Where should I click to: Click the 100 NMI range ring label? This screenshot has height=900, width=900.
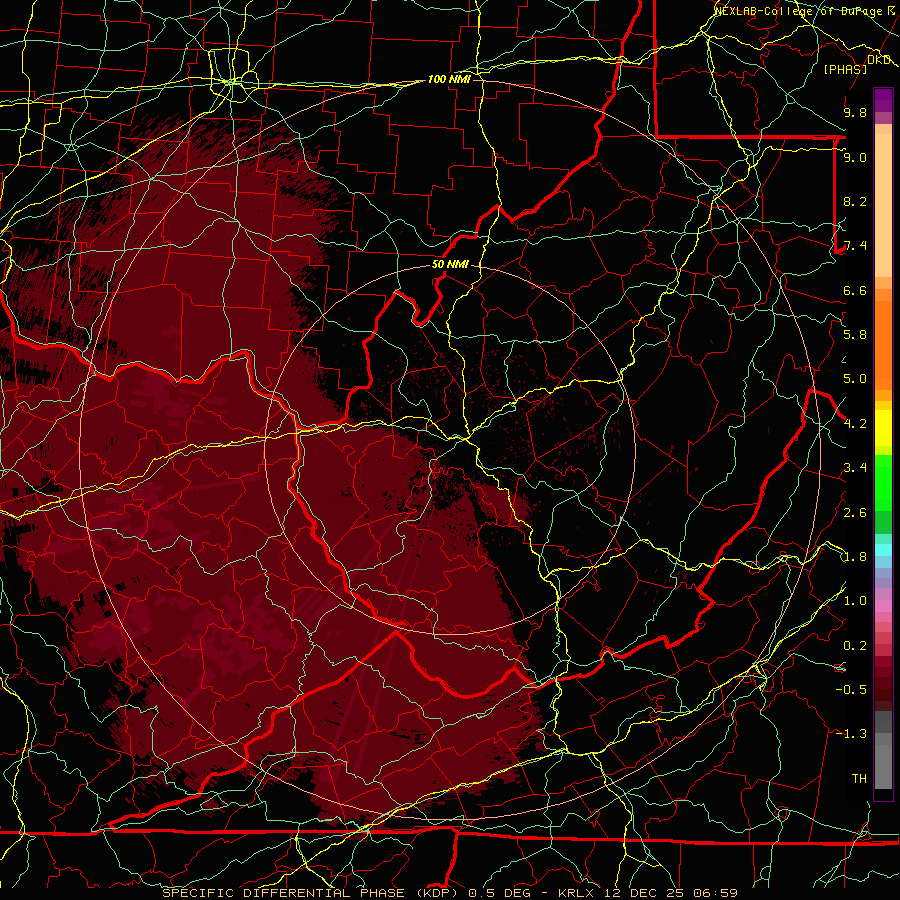tap(449, 79)
